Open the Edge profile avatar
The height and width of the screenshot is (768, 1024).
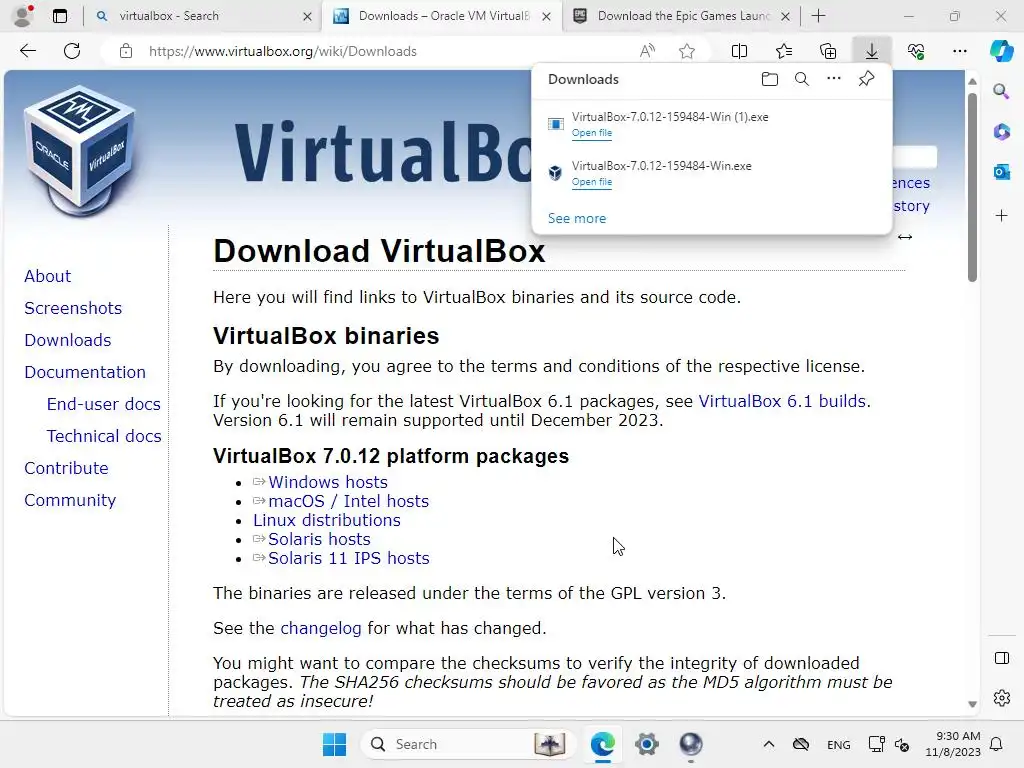tap(23, 16)
